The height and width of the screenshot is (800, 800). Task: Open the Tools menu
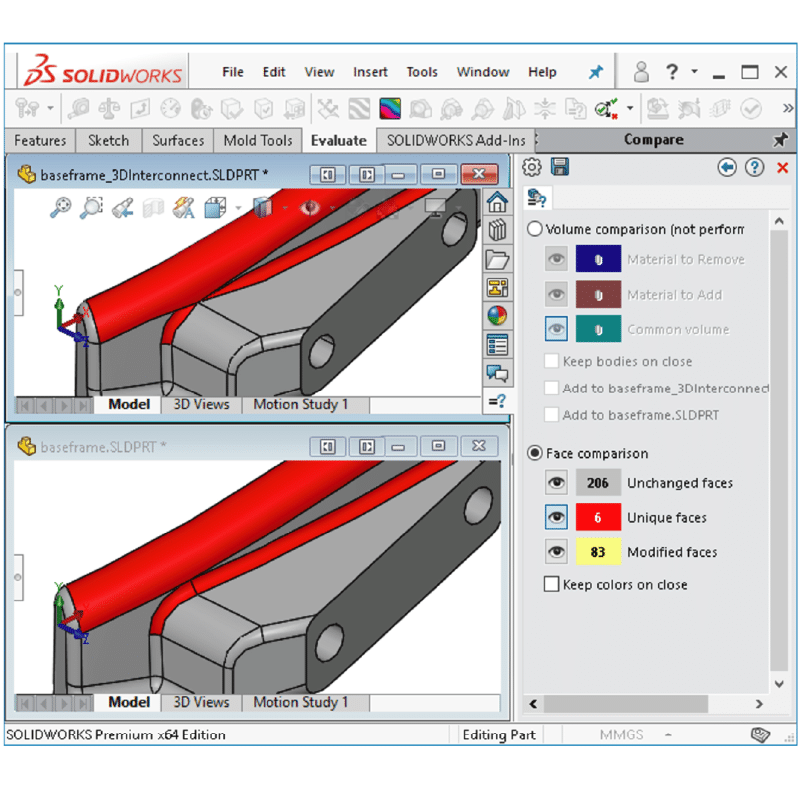pos(421,72)
